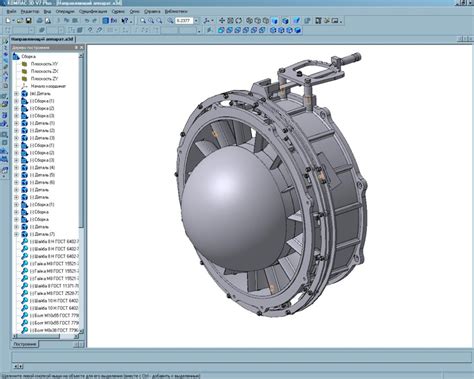
Task: Click the Плоскость XY plane icon
Action: (24, 64)
